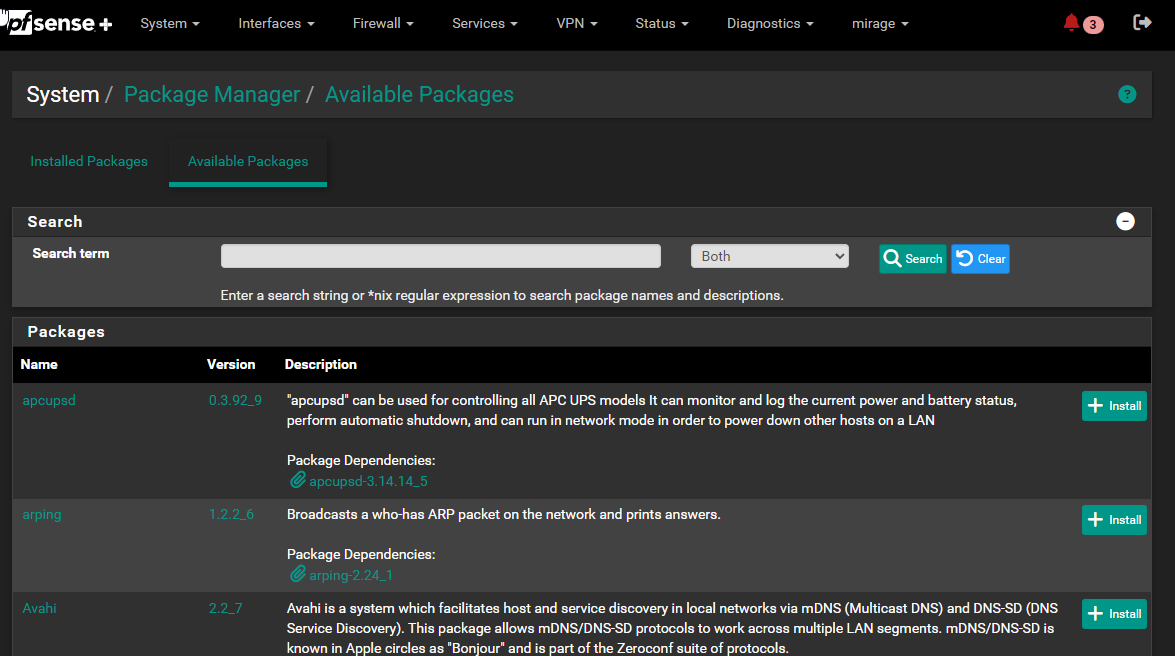Install the apcupsd package
This screenshot has width=1175, height=656.
tap(1114, 406)
